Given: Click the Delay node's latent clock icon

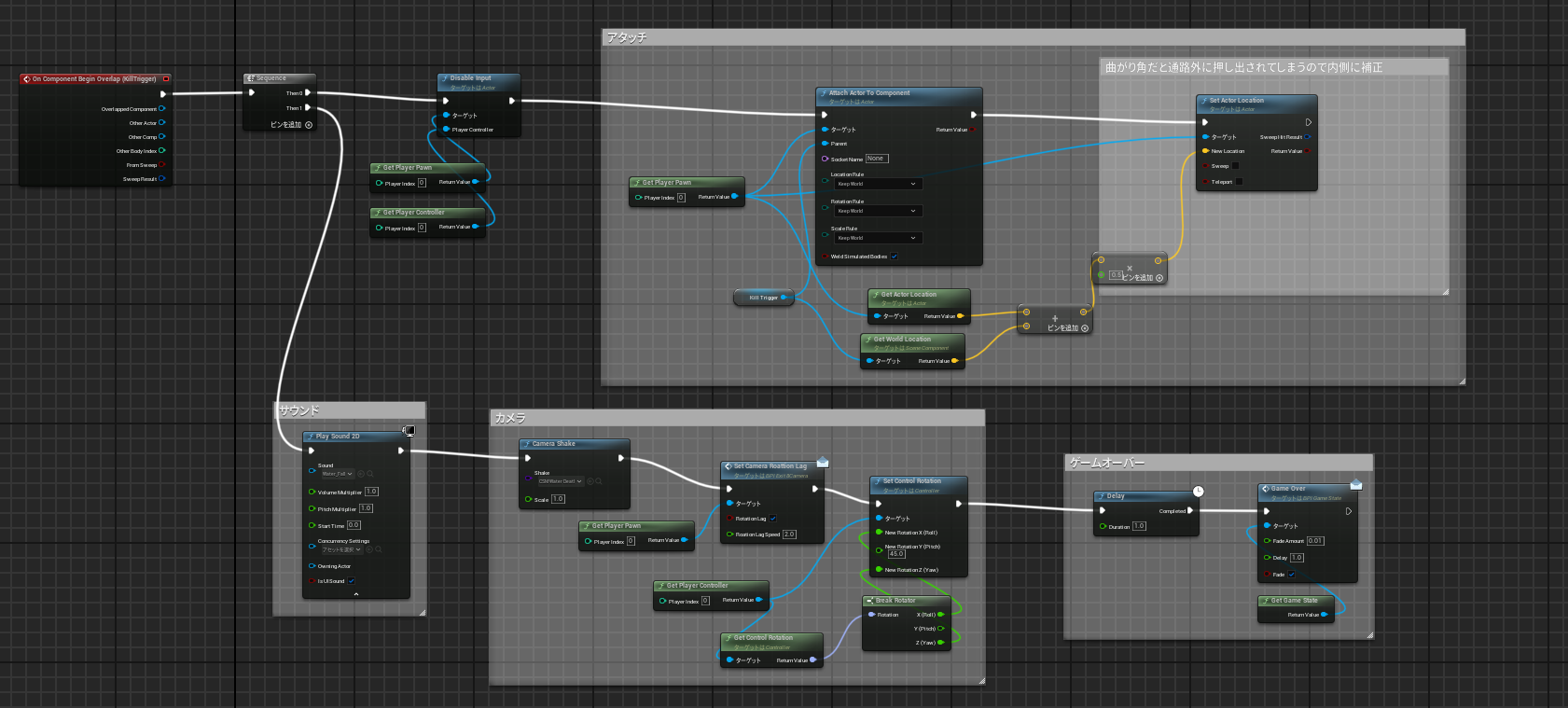Looking at the screenshot, I should pos(1199,491).
